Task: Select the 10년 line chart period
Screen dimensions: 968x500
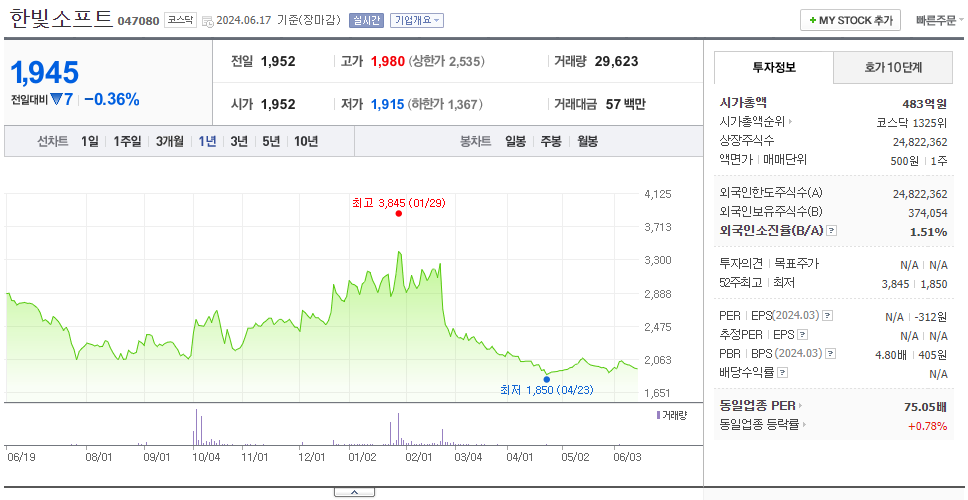Action: tap(306, 141)
